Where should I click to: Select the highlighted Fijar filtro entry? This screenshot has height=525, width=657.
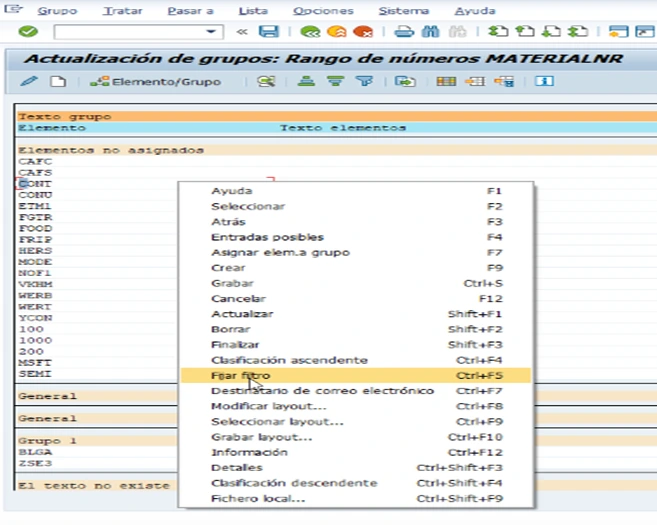point(356,375)
